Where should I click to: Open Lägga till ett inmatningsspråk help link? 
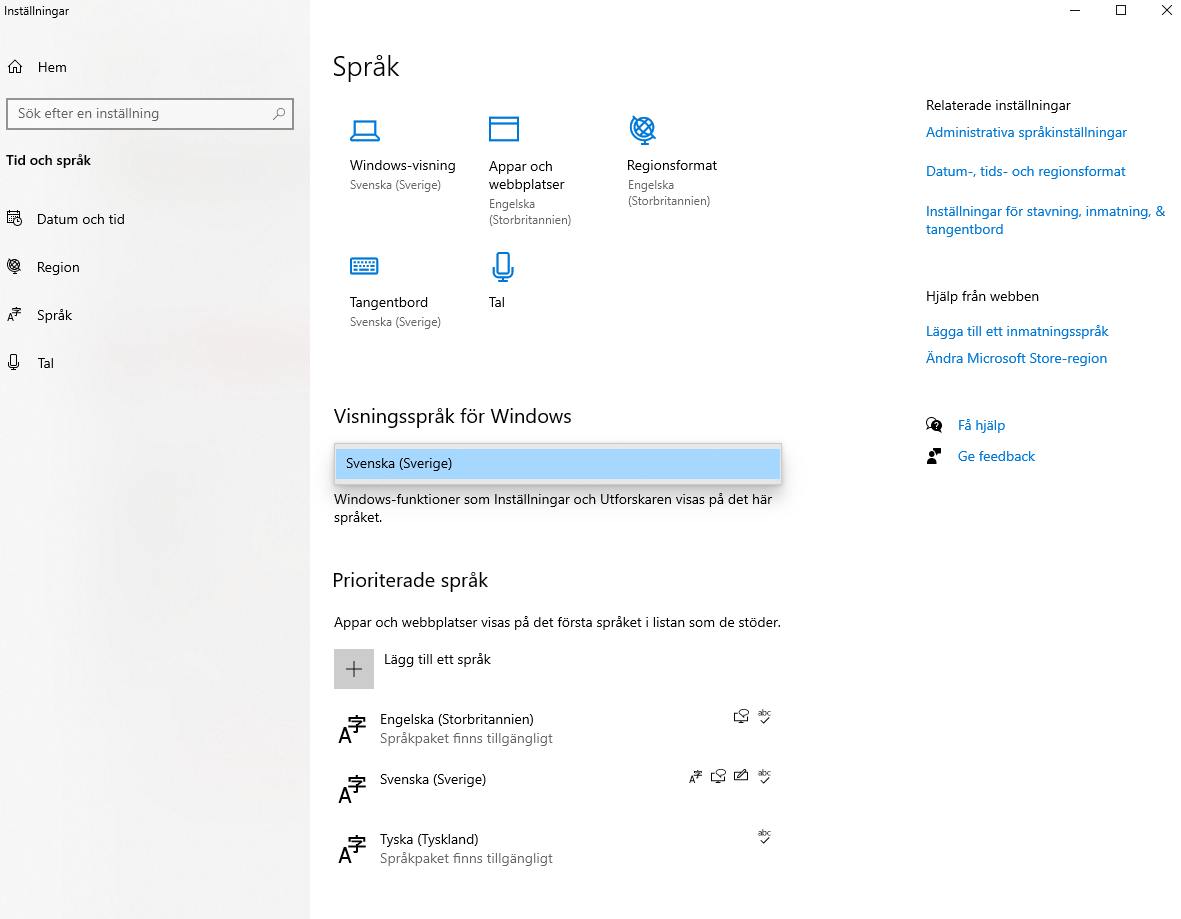pos(1017,331)
